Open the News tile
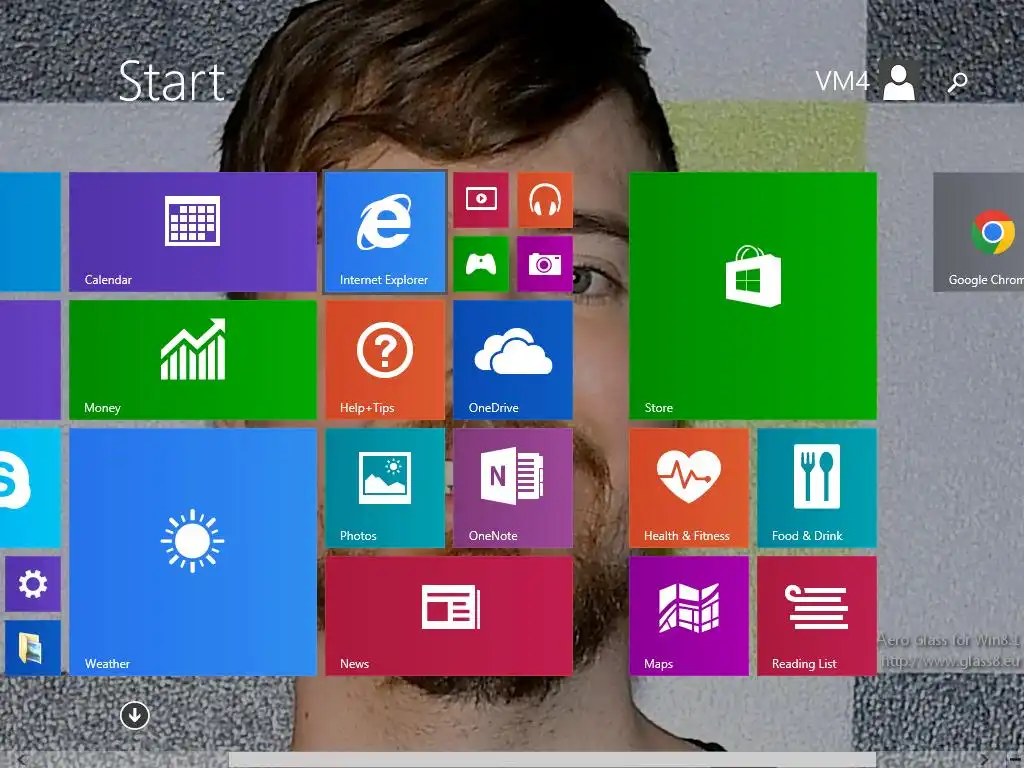The height and width of the screenshot is (768, 1024). [x=449, y=616]
